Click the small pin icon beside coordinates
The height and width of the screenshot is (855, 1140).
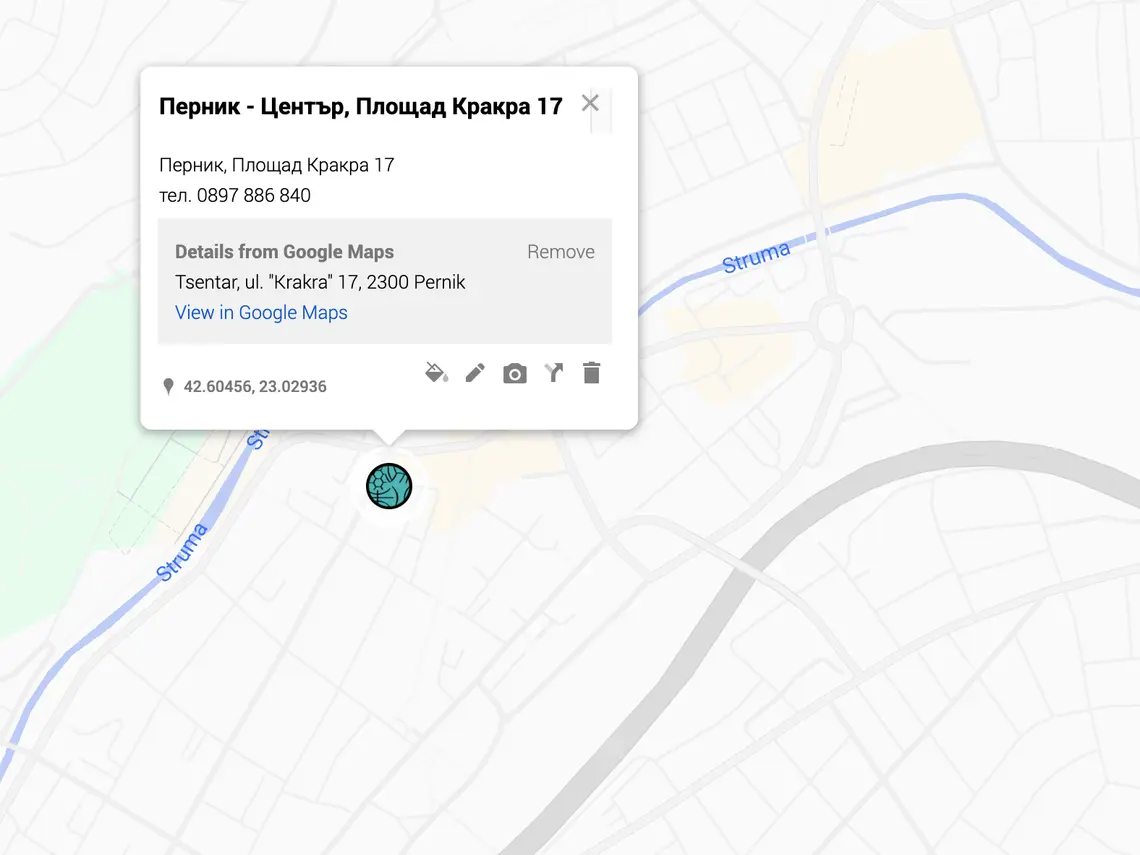click(x=168, y=386)
